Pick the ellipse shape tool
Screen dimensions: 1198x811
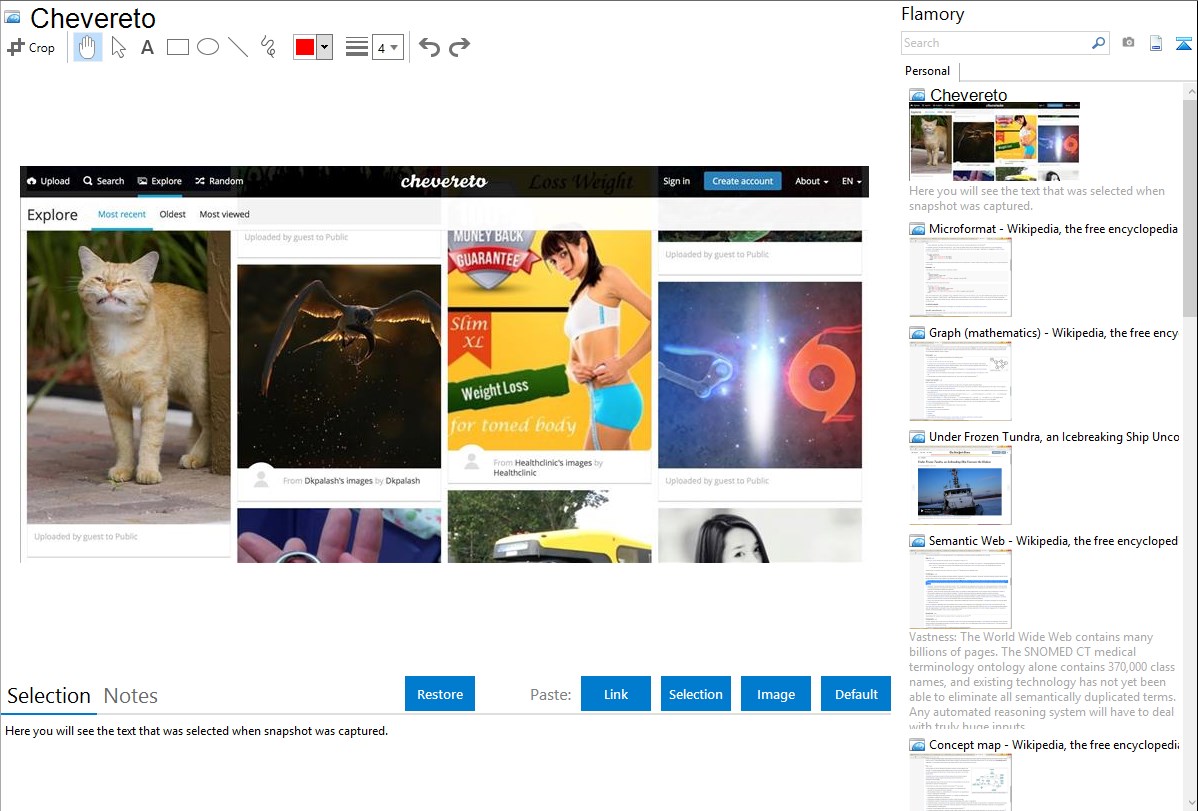[208, 47]
